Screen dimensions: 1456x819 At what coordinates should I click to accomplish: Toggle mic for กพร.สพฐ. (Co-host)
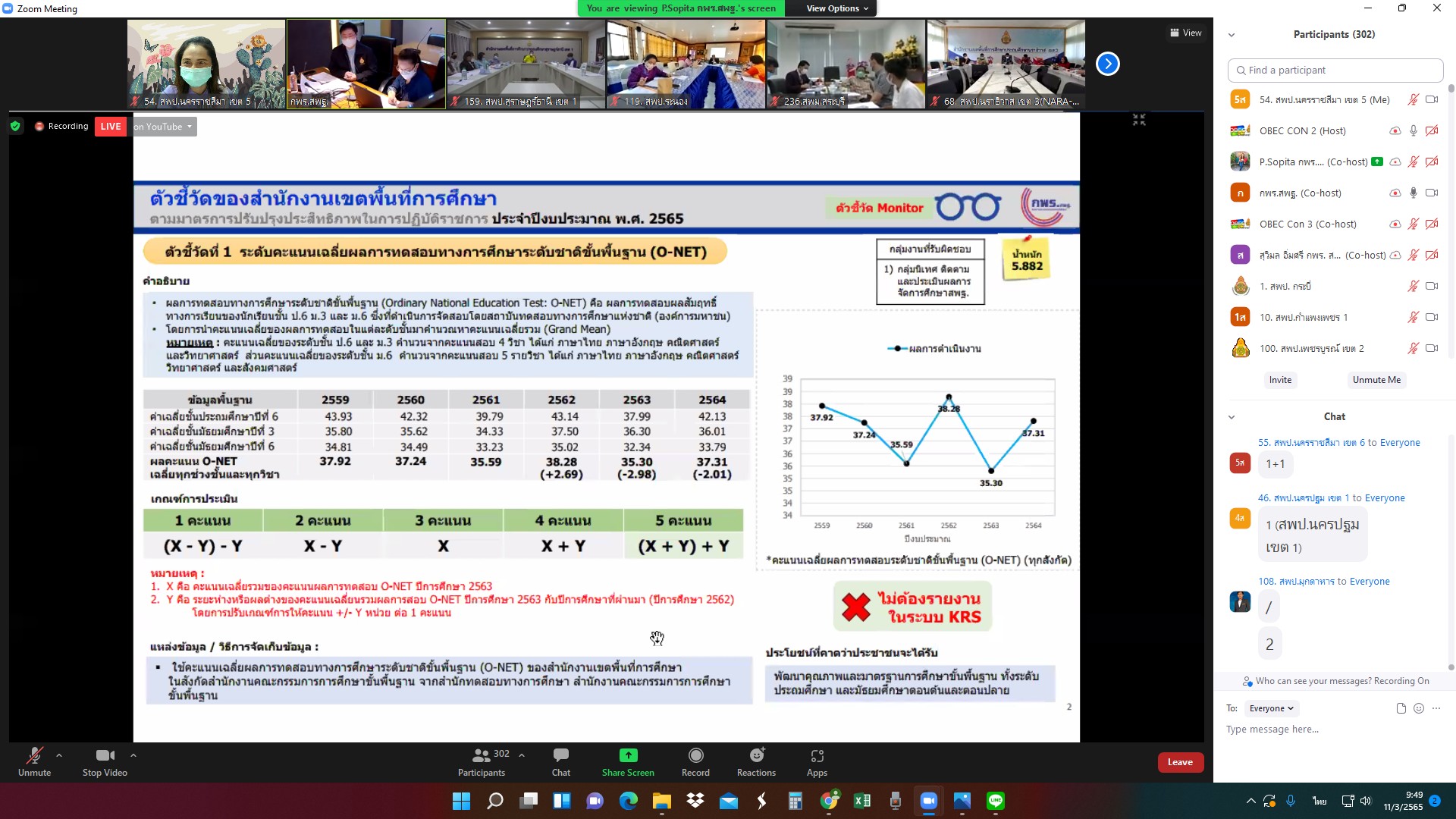coord(1414,193)
